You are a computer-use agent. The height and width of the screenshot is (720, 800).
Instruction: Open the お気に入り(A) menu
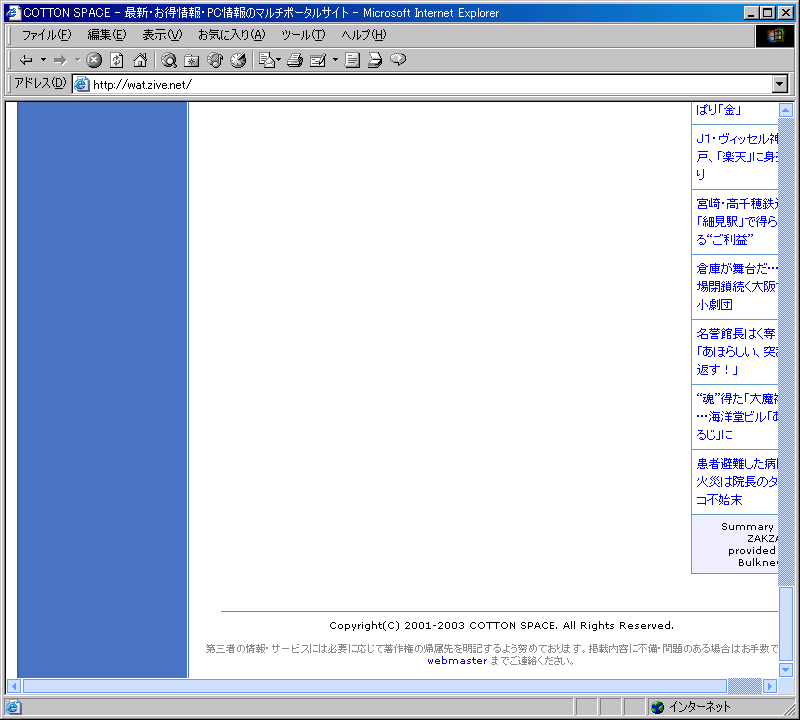coord(232,35)
